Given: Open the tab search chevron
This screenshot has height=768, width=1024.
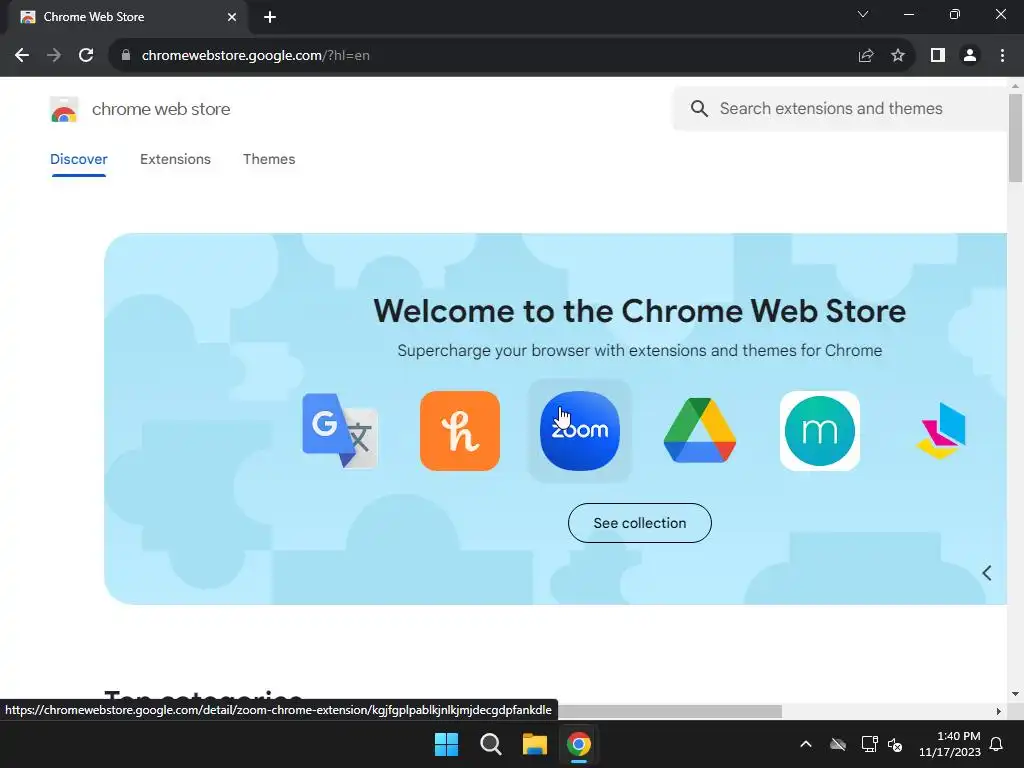Looking at the screenshot, I should [x=863, y=14].
